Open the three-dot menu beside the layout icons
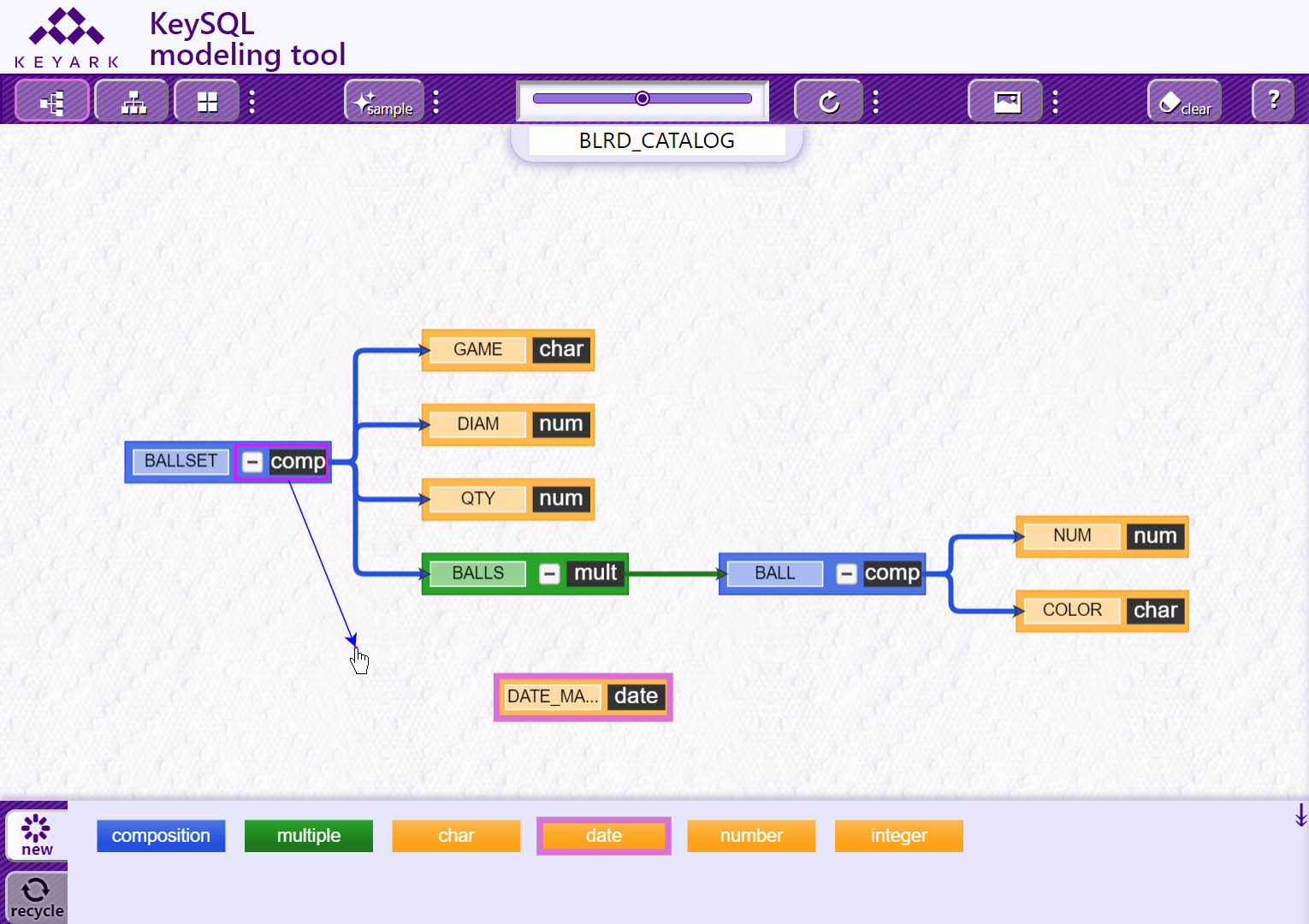The height and width of the screenshot is (924, 1309). 252,102
